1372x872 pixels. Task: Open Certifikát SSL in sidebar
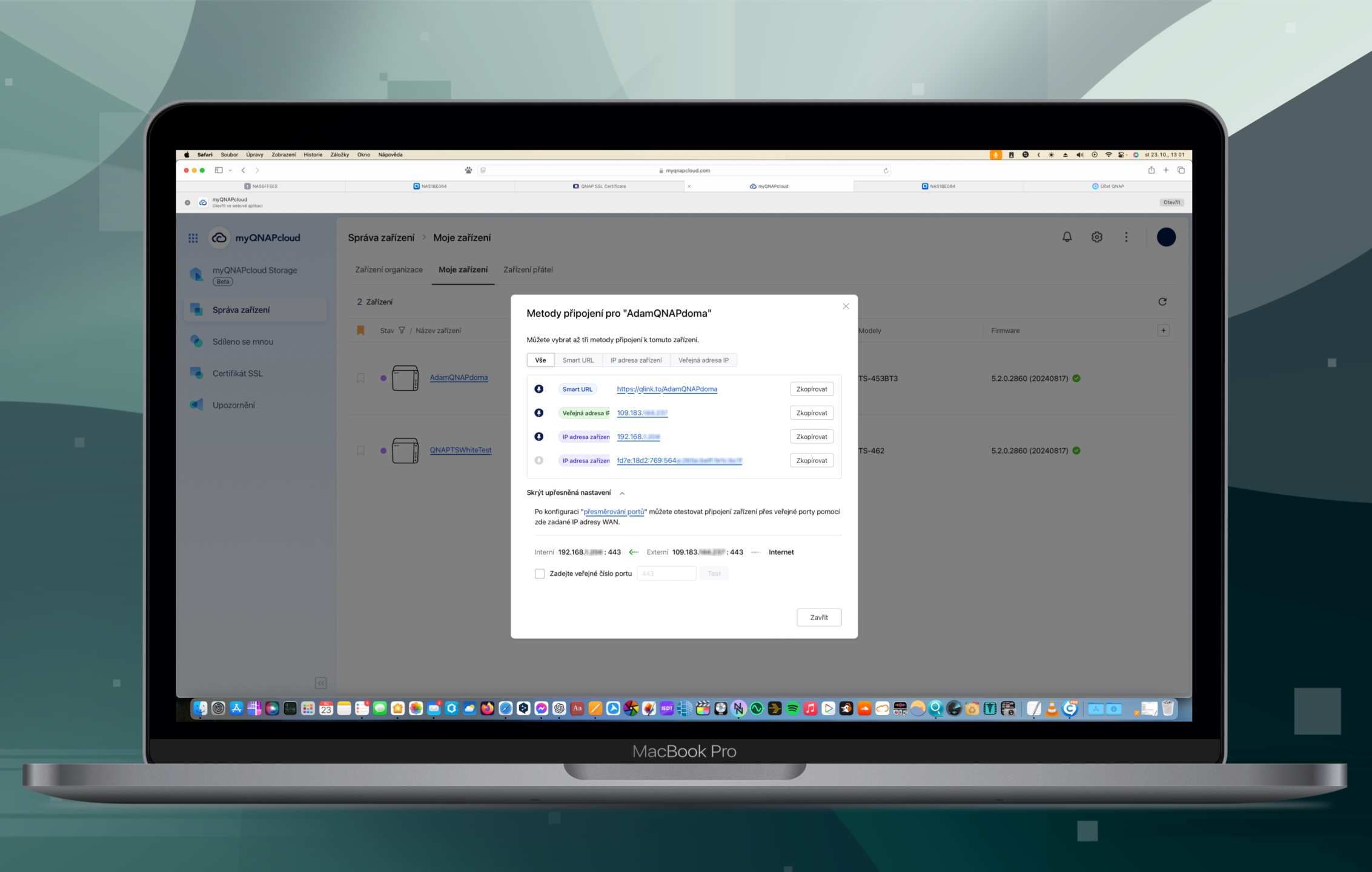tap(237, 374)
